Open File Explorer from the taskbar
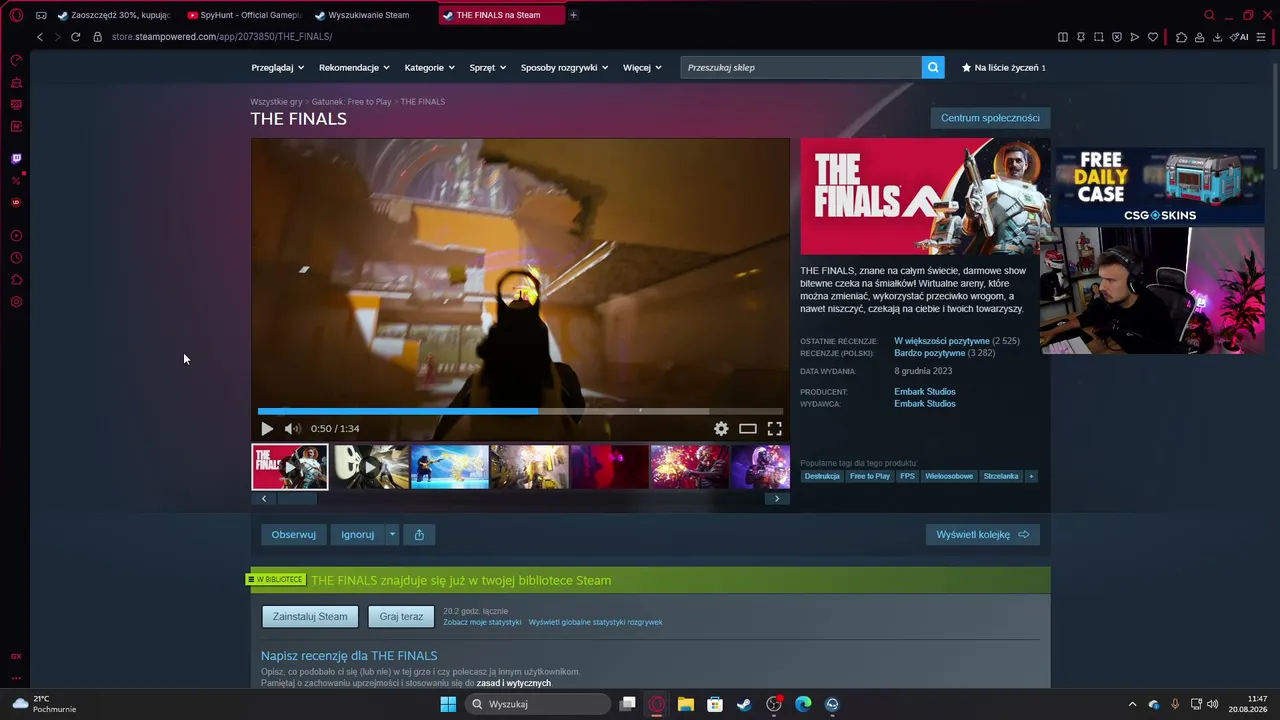 686,704
